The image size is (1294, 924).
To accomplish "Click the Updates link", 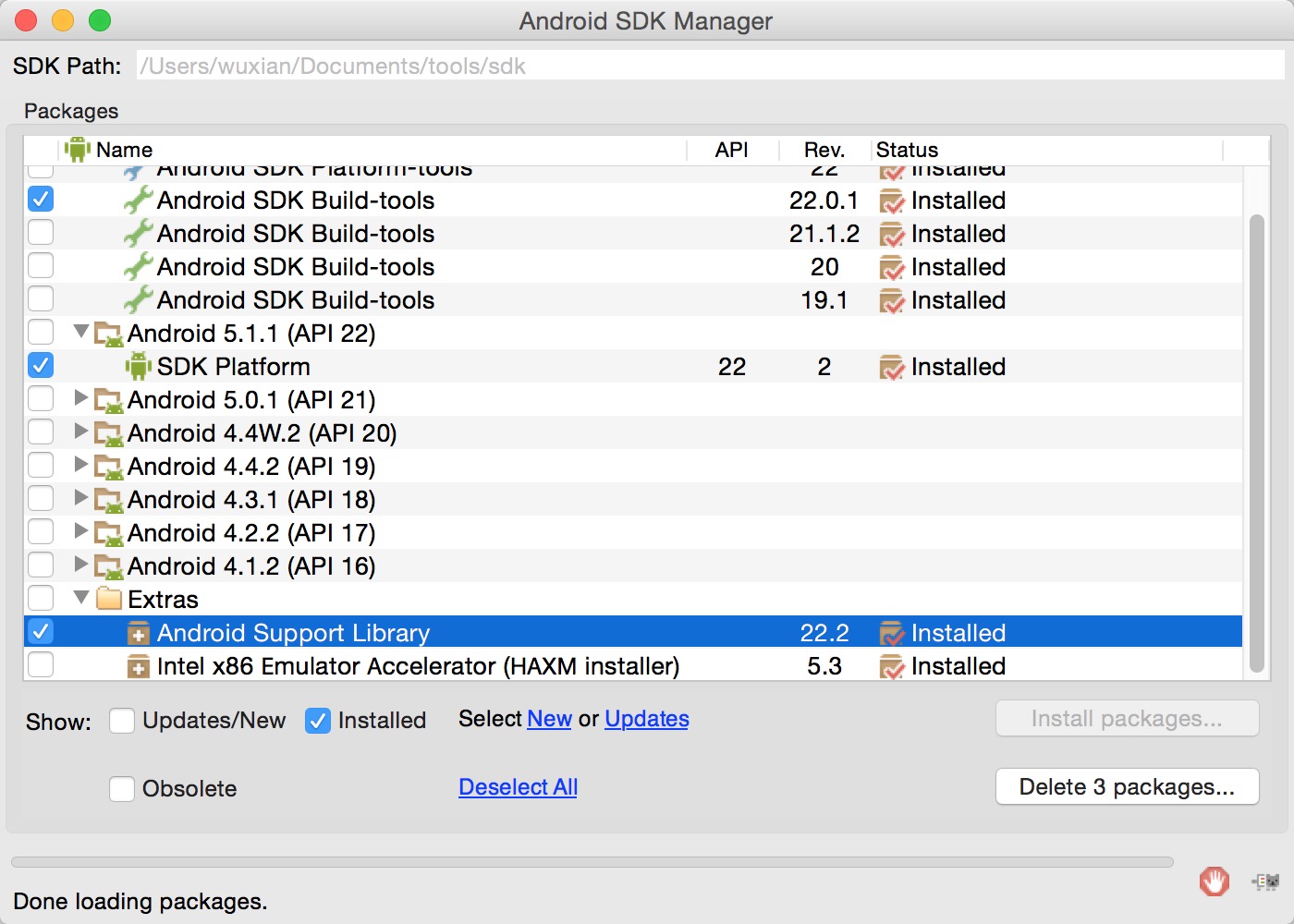I will [647, 719].
